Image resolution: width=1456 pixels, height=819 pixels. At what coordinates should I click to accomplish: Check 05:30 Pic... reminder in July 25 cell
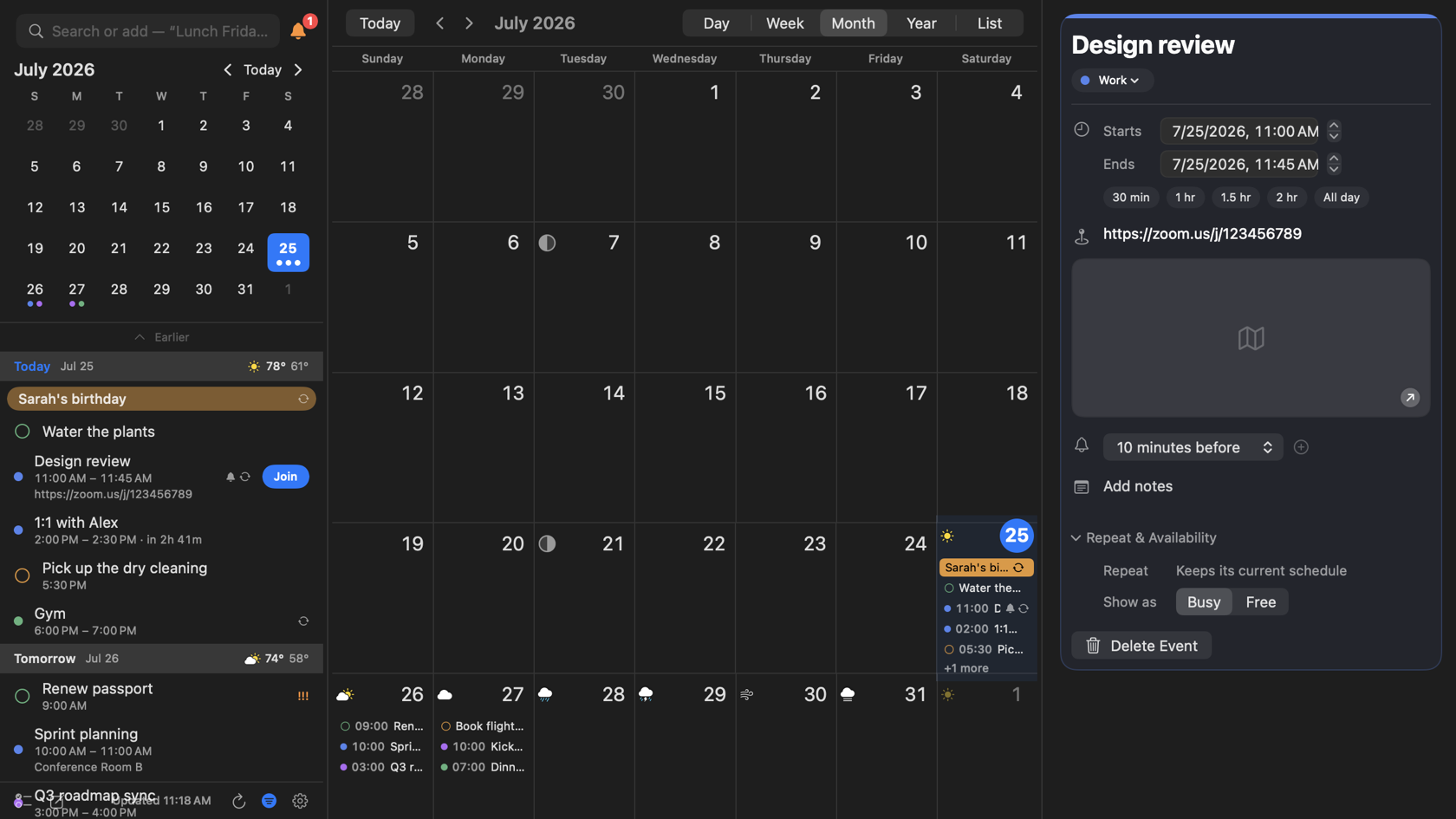point(949,649)
